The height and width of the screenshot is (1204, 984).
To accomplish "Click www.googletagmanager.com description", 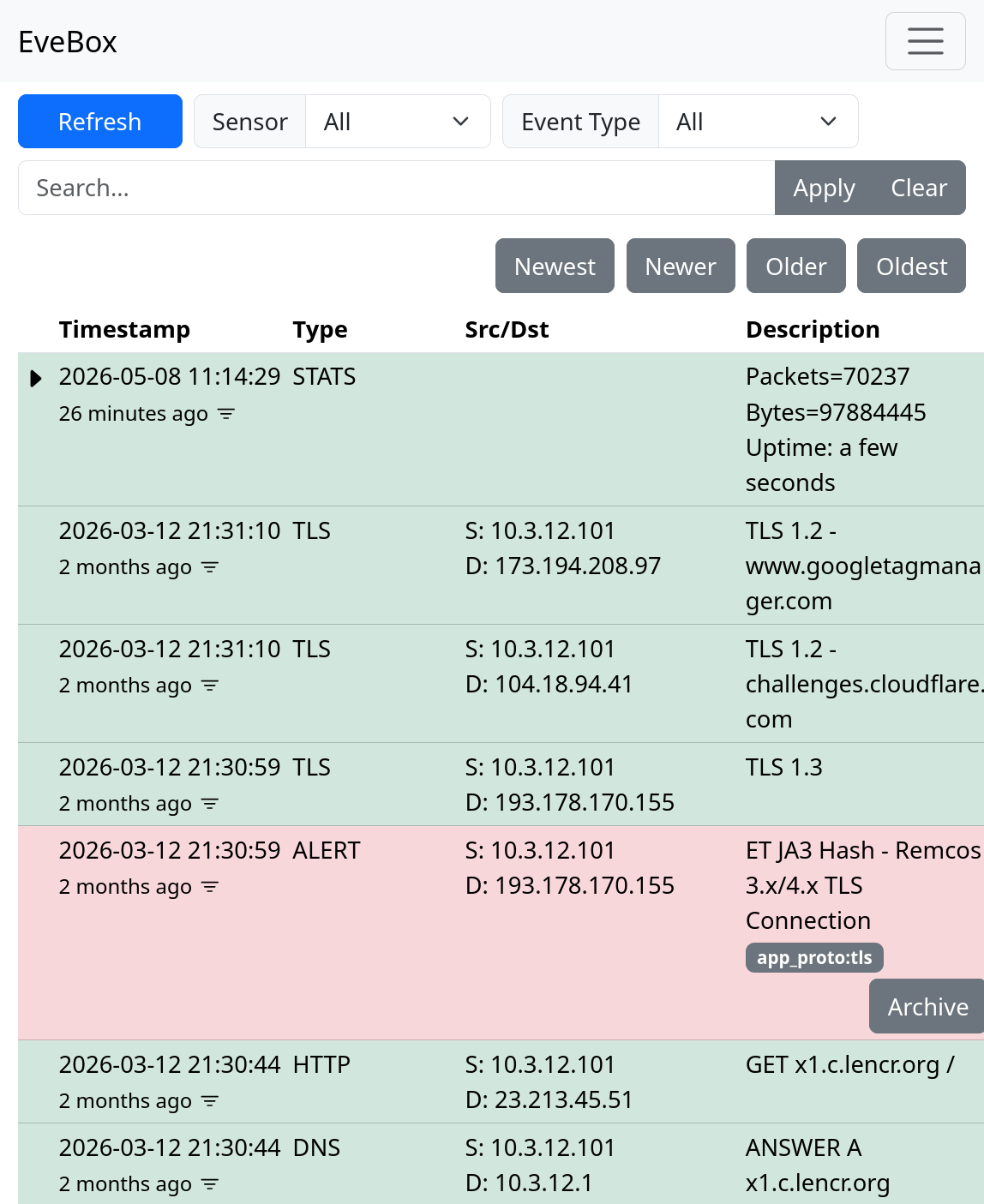I will click(x=863, y=566).
